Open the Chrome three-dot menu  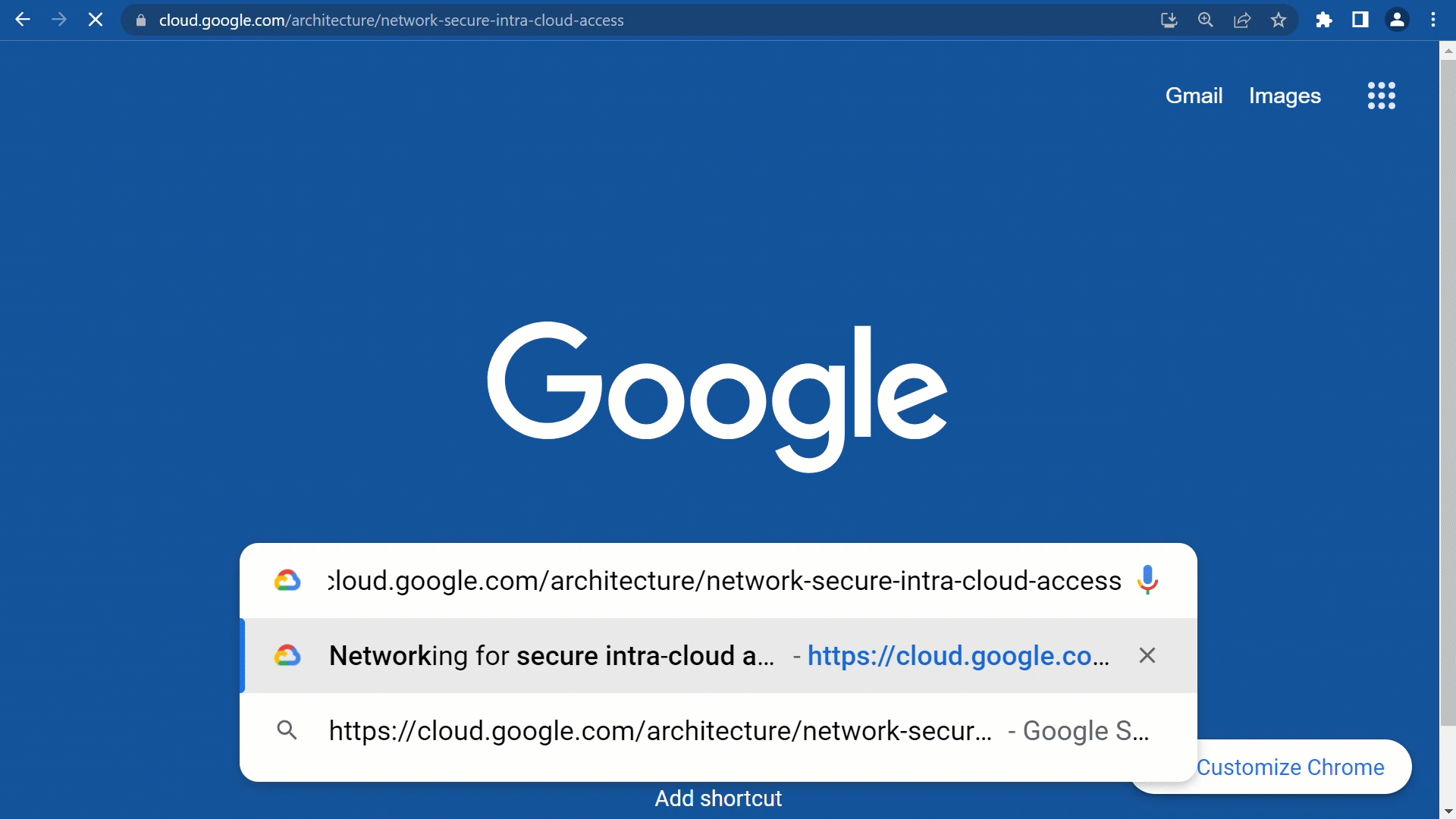click(x=1433, y=20)
